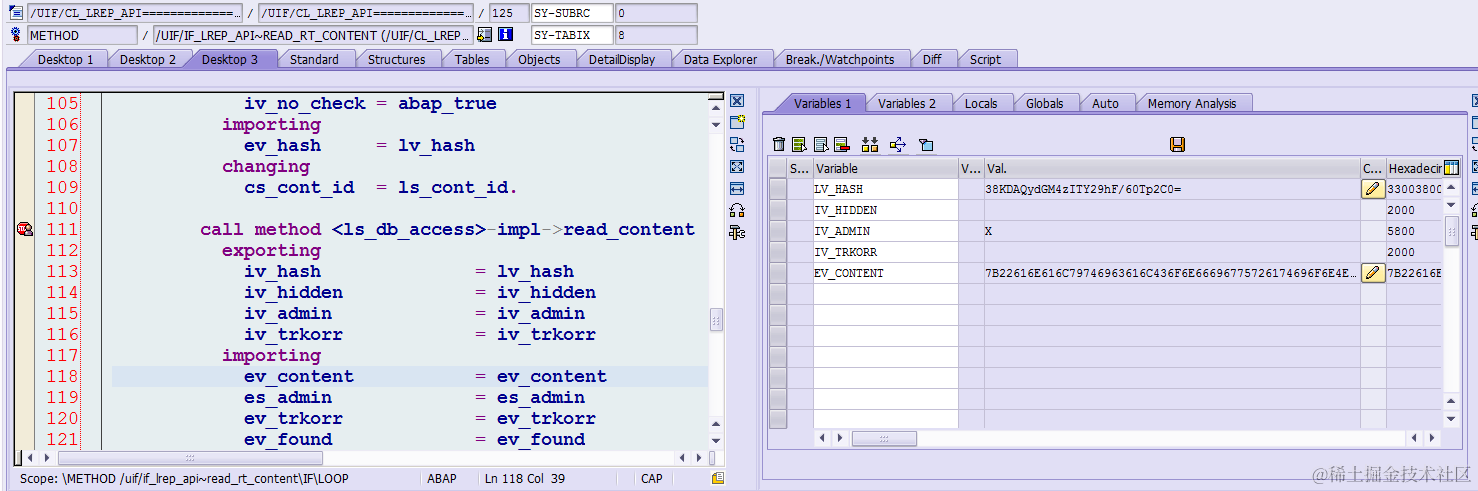Click the blue information icon in header
Screen dimensions: 1478x491
[506, 35]
